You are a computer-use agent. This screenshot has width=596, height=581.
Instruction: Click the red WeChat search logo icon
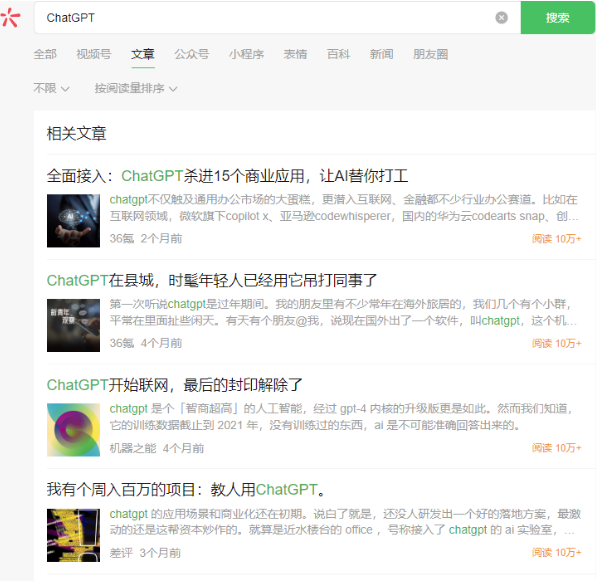coord(10,17)
